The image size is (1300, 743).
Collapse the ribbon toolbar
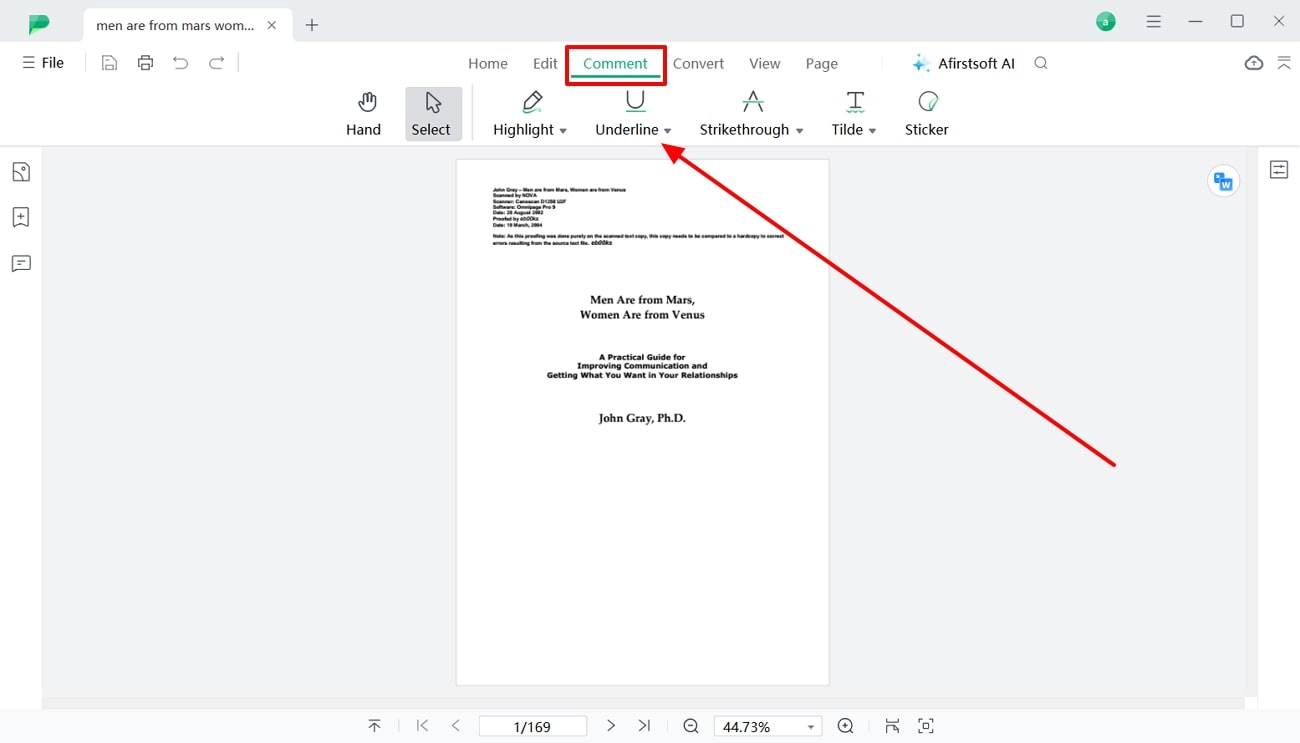1284,63
